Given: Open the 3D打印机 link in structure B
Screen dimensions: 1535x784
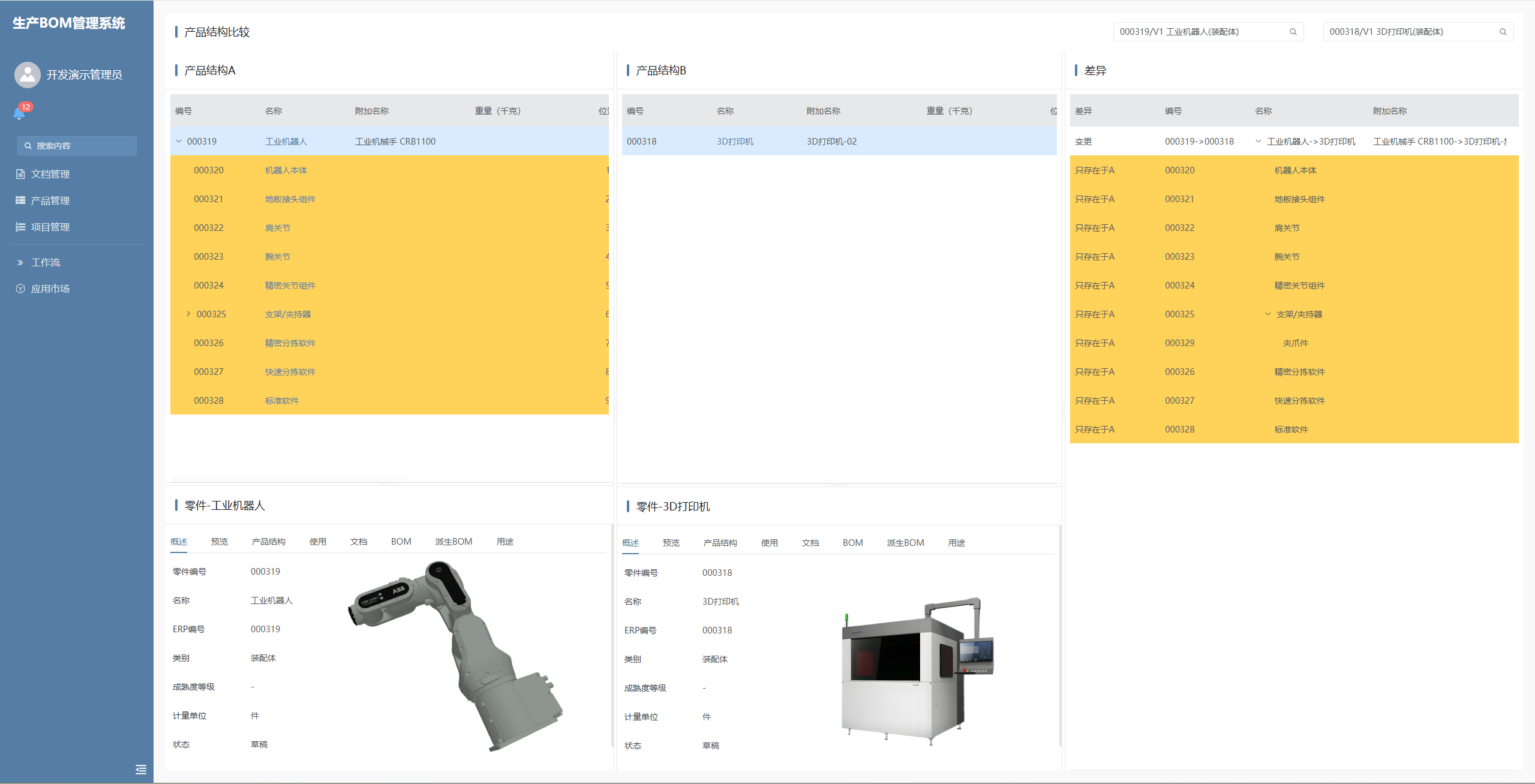Looking at the screenshot, I should pyautogui.click(x=735, y=142).
